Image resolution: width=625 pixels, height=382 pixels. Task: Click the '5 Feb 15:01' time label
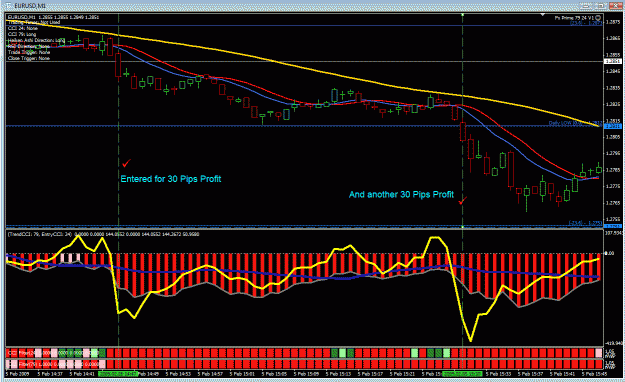242,374
